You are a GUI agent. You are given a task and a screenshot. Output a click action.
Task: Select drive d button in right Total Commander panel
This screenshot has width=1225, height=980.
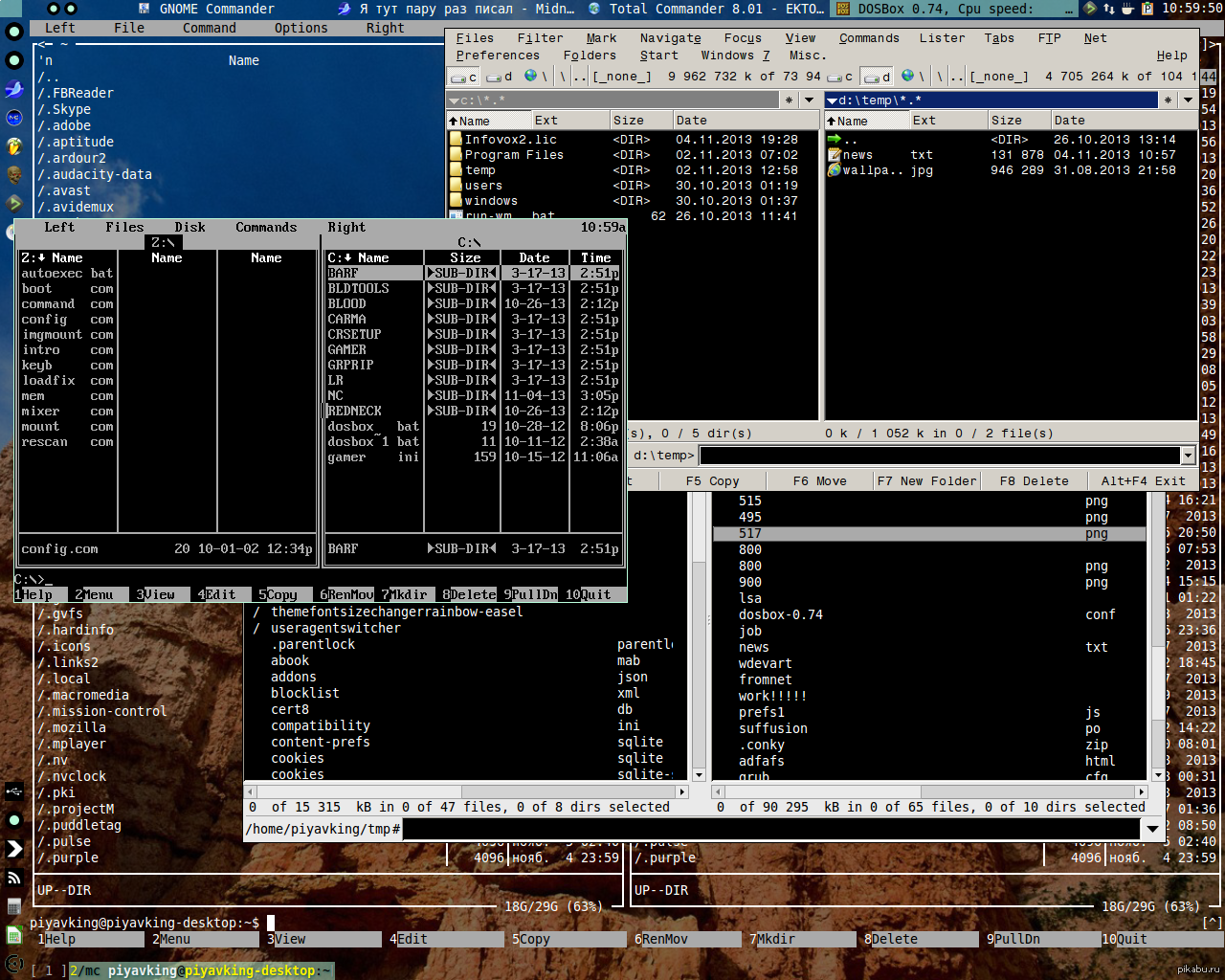tap(877, 77)
